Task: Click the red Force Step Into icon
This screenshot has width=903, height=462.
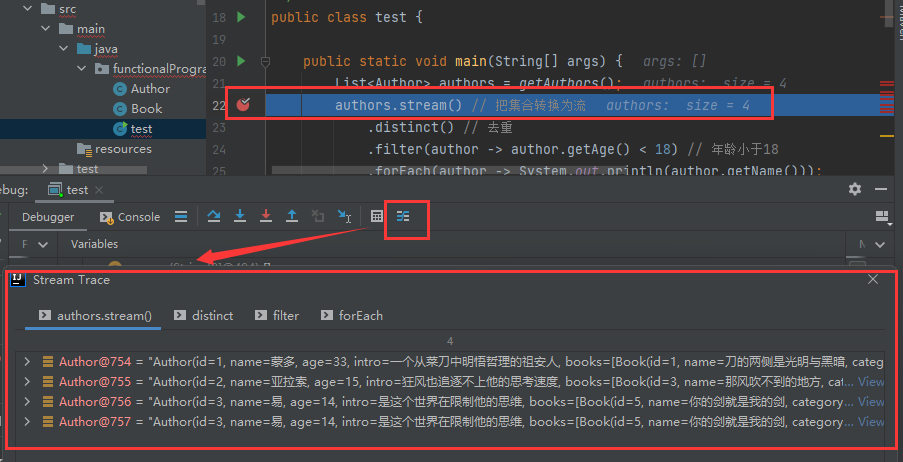Action: [265, 217]
